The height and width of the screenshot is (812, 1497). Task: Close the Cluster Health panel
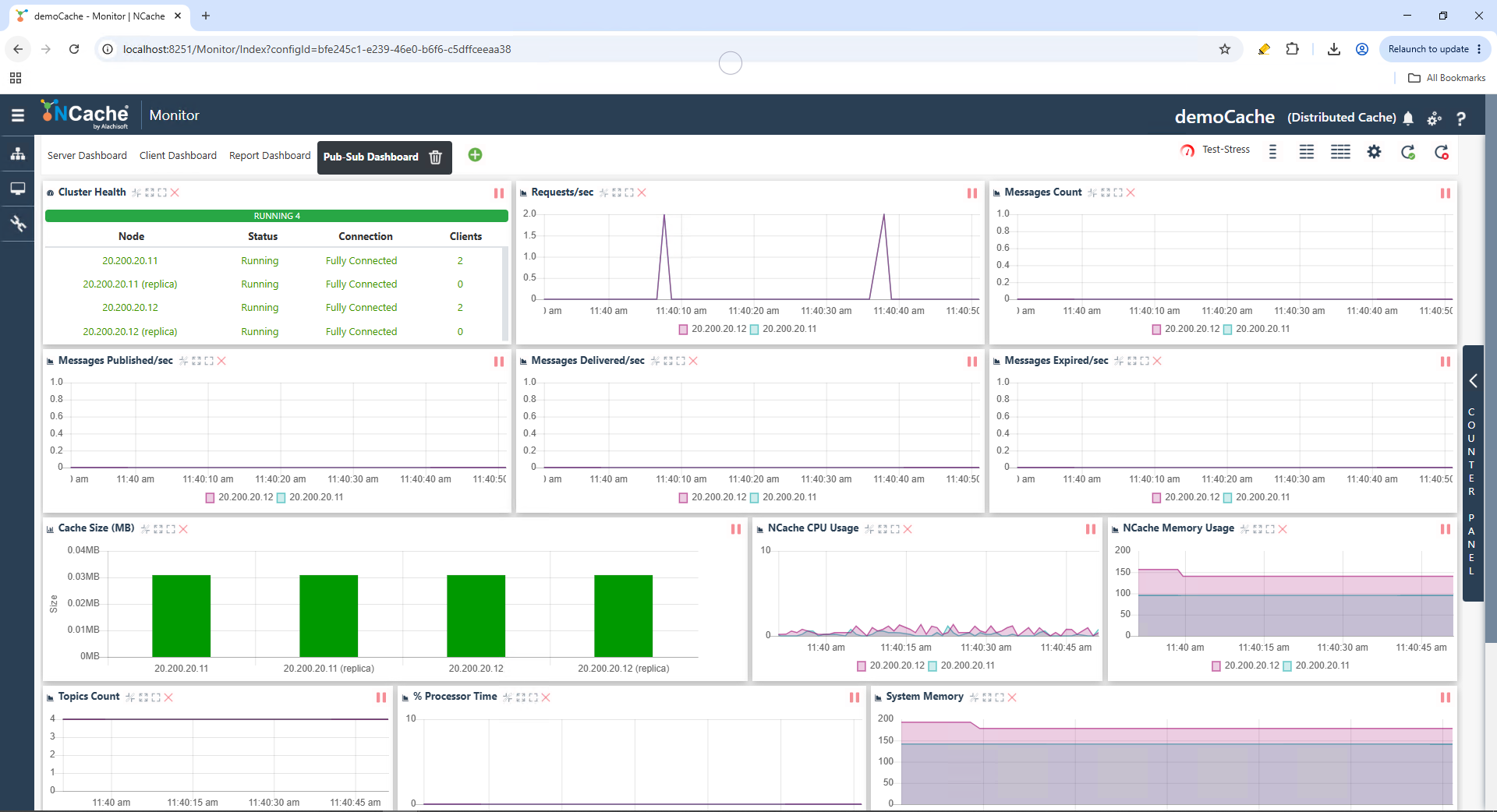pyautogui.click(x=175, y=192)
